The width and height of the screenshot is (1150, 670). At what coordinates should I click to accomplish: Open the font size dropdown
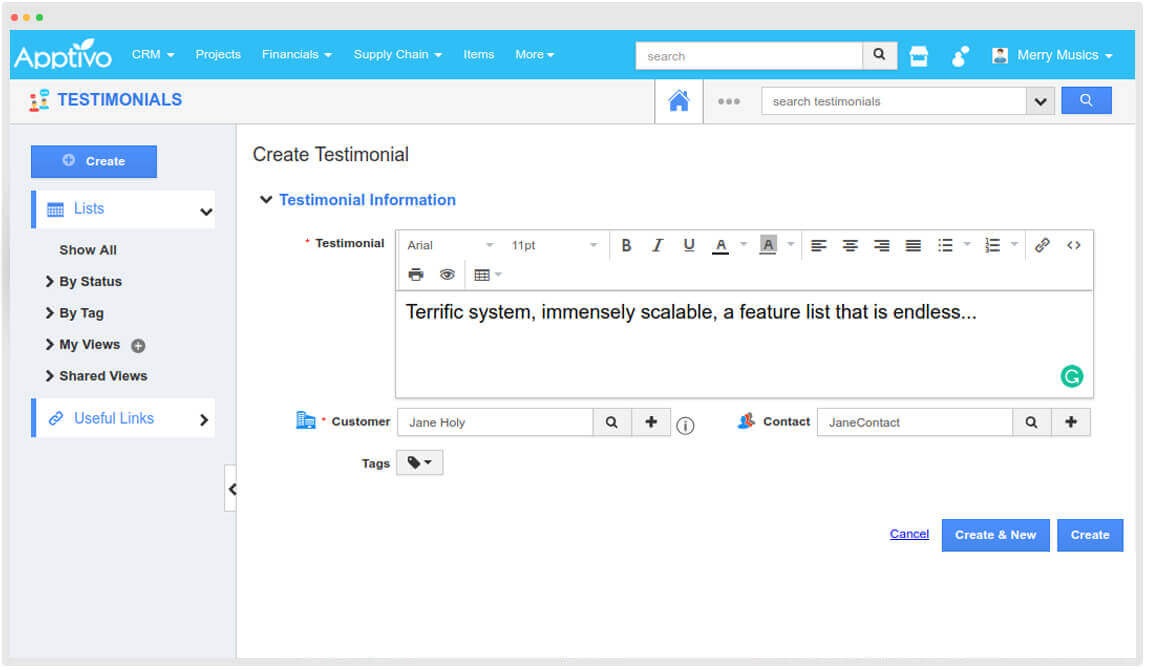pyautogui.click(x=555, y=244)
